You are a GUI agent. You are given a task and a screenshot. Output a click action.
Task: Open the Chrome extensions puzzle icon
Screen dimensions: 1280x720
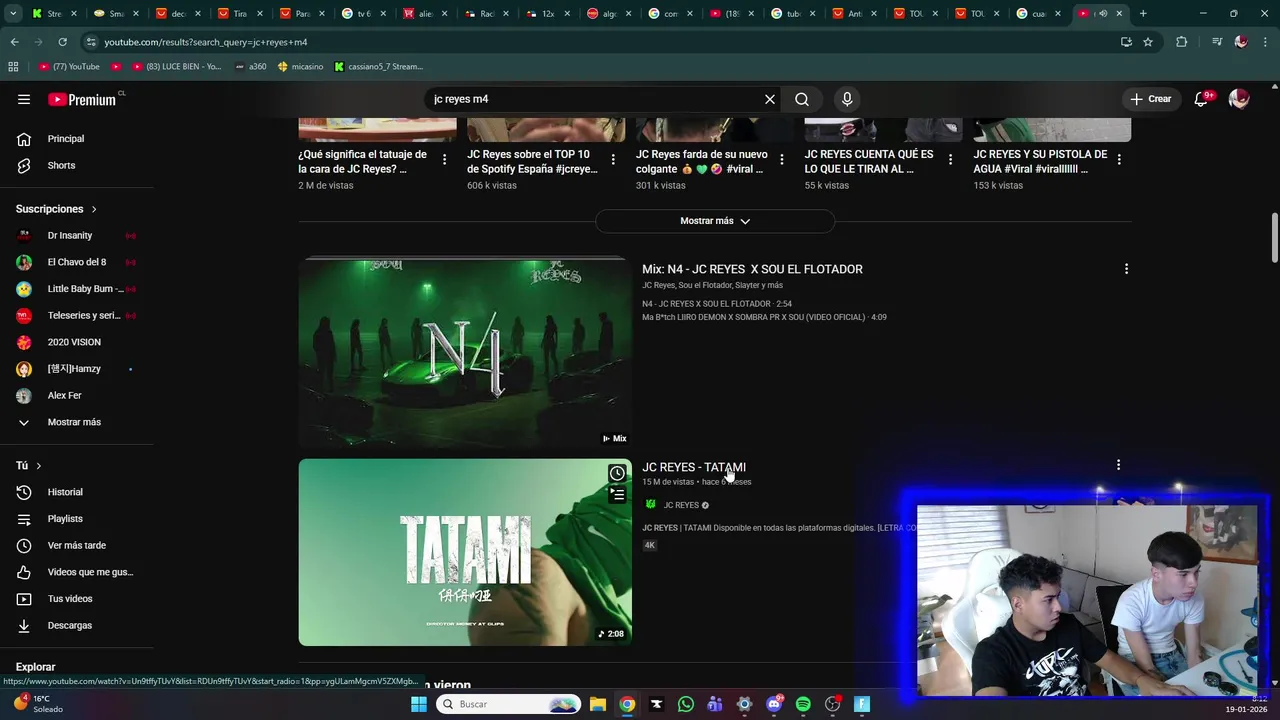point(1182,42)
